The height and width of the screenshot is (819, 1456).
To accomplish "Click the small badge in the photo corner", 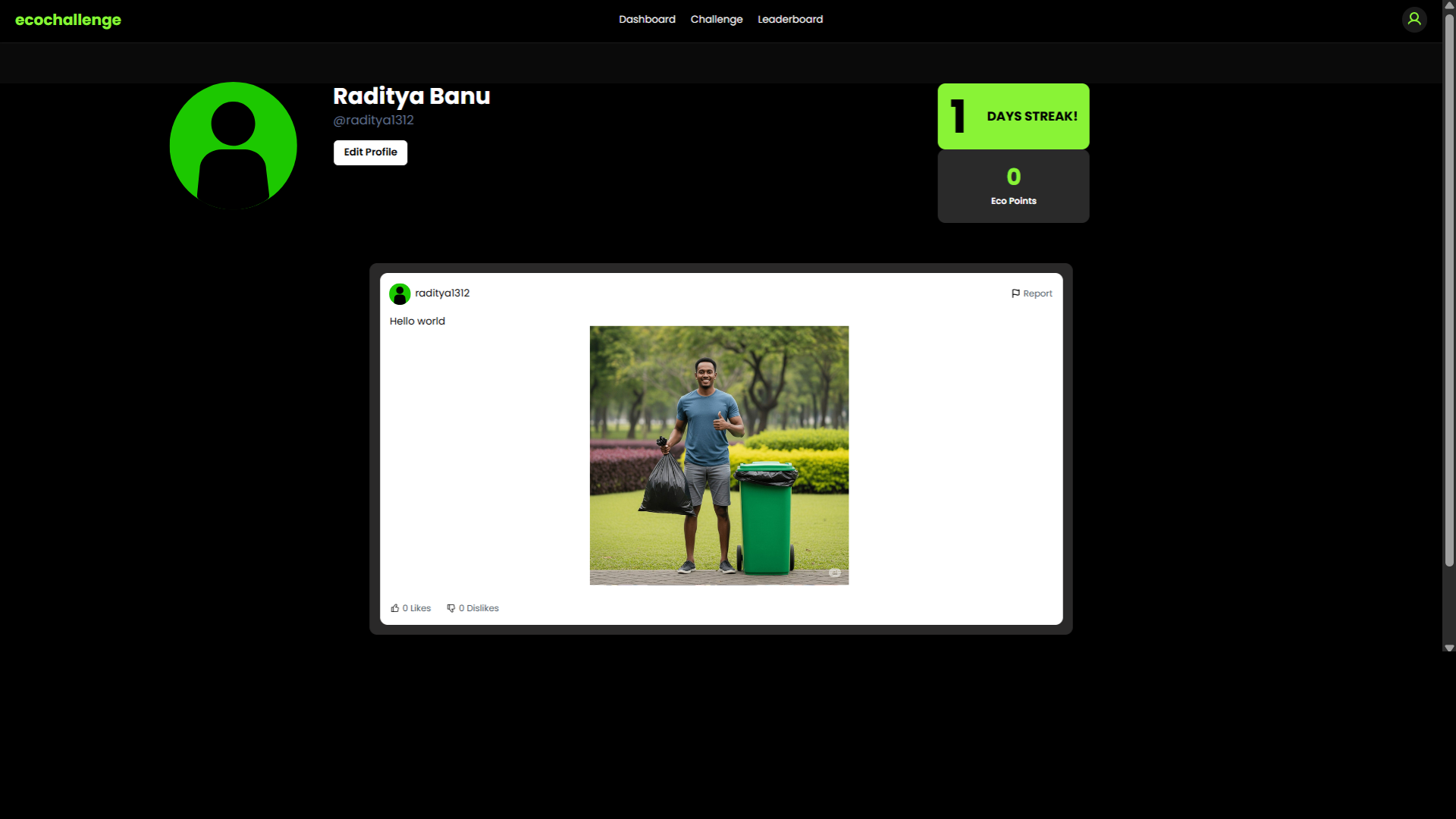I will (x=834, y=573).
